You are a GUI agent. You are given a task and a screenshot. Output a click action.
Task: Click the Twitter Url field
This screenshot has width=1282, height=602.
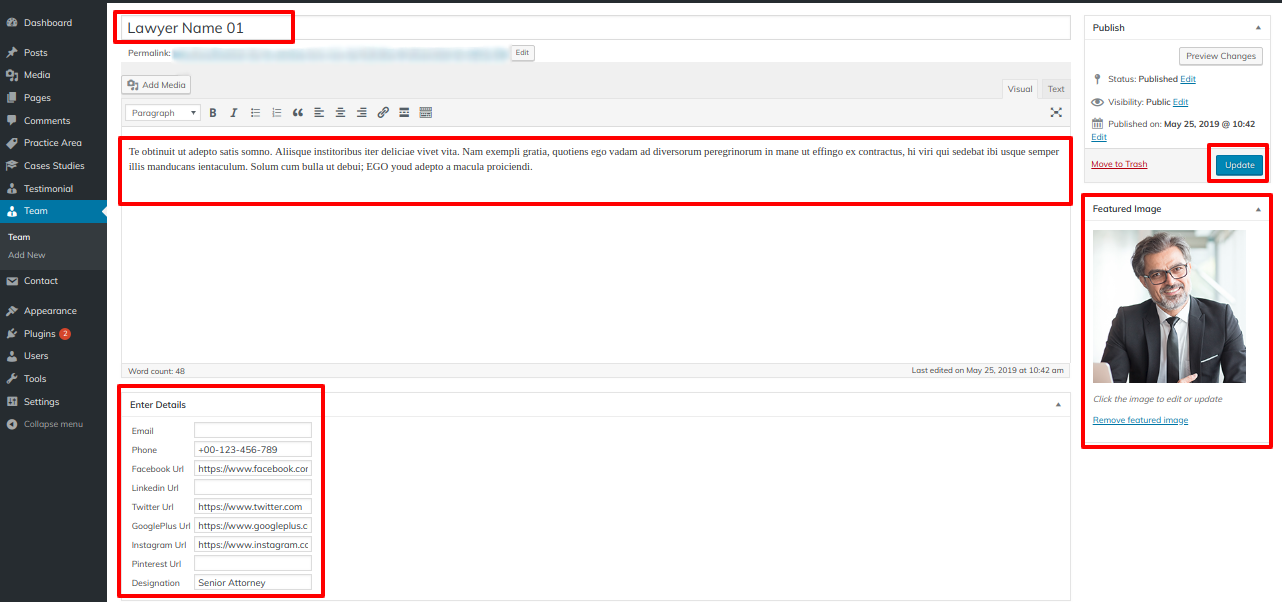[253, 507]
